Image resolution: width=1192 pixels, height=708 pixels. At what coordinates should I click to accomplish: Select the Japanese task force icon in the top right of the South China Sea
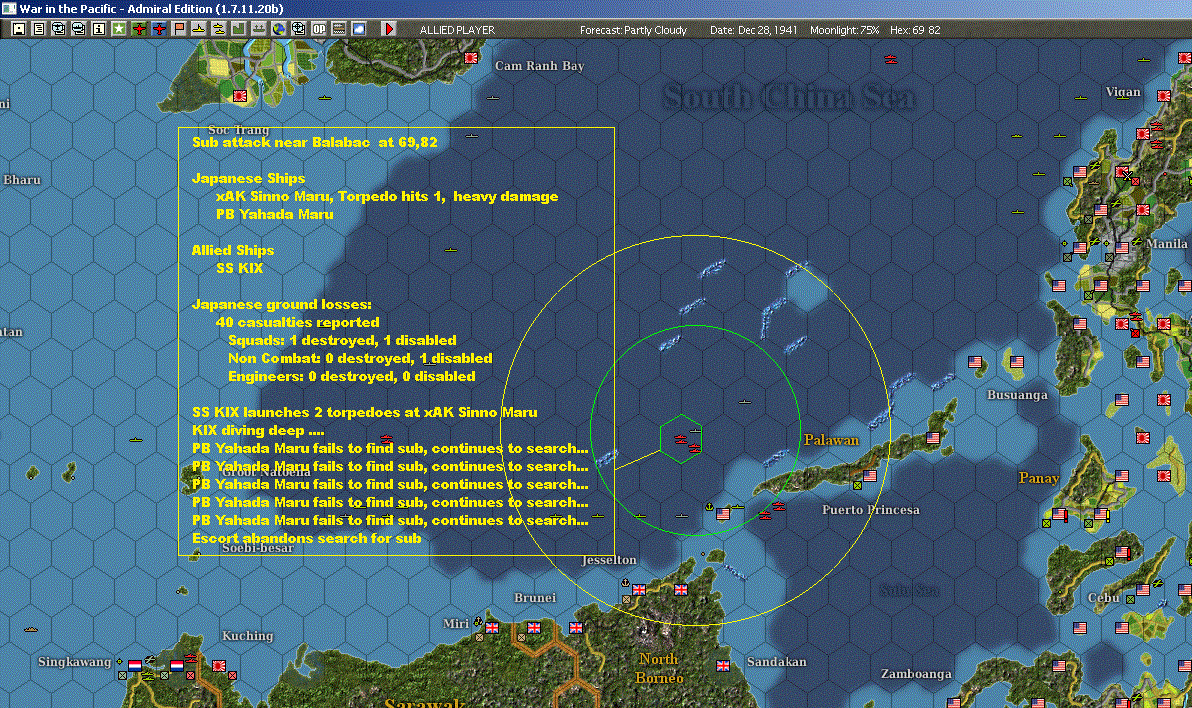pos(891,59)
